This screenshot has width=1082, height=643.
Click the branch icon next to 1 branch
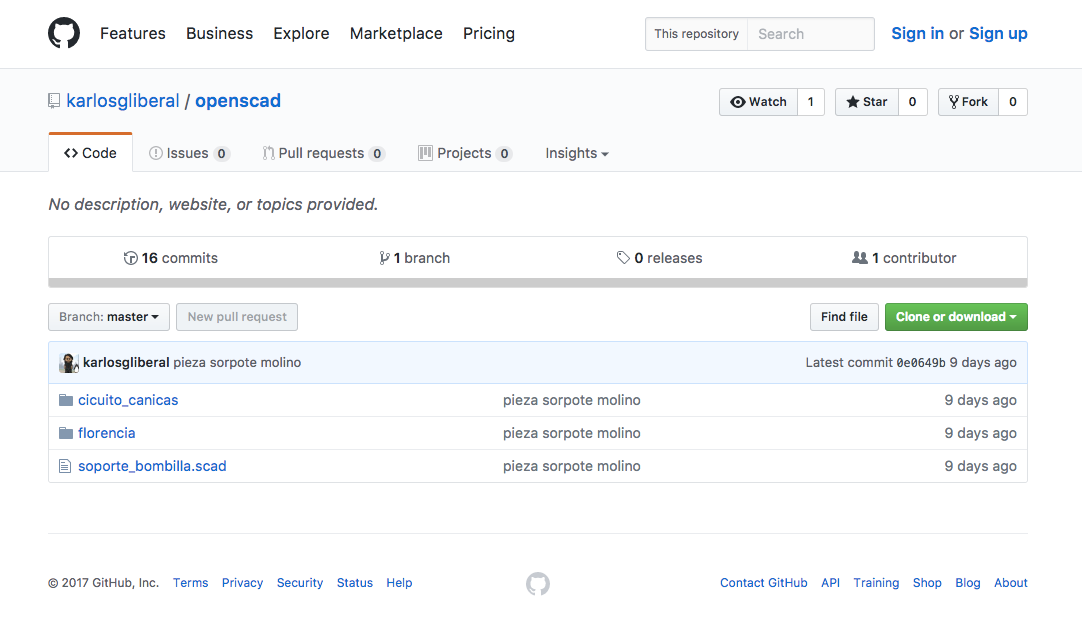click(x=384, y=258)
